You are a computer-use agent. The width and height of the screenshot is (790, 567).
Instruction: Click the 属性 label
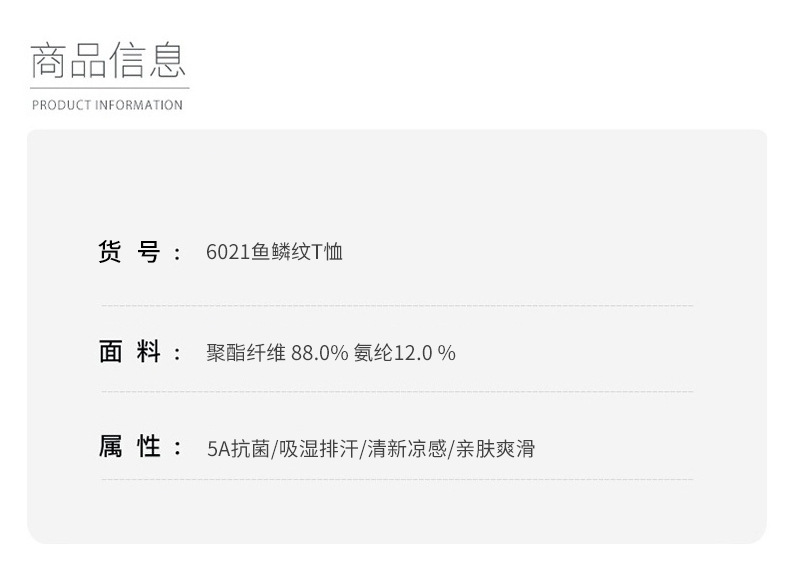(x=130, y=447)
